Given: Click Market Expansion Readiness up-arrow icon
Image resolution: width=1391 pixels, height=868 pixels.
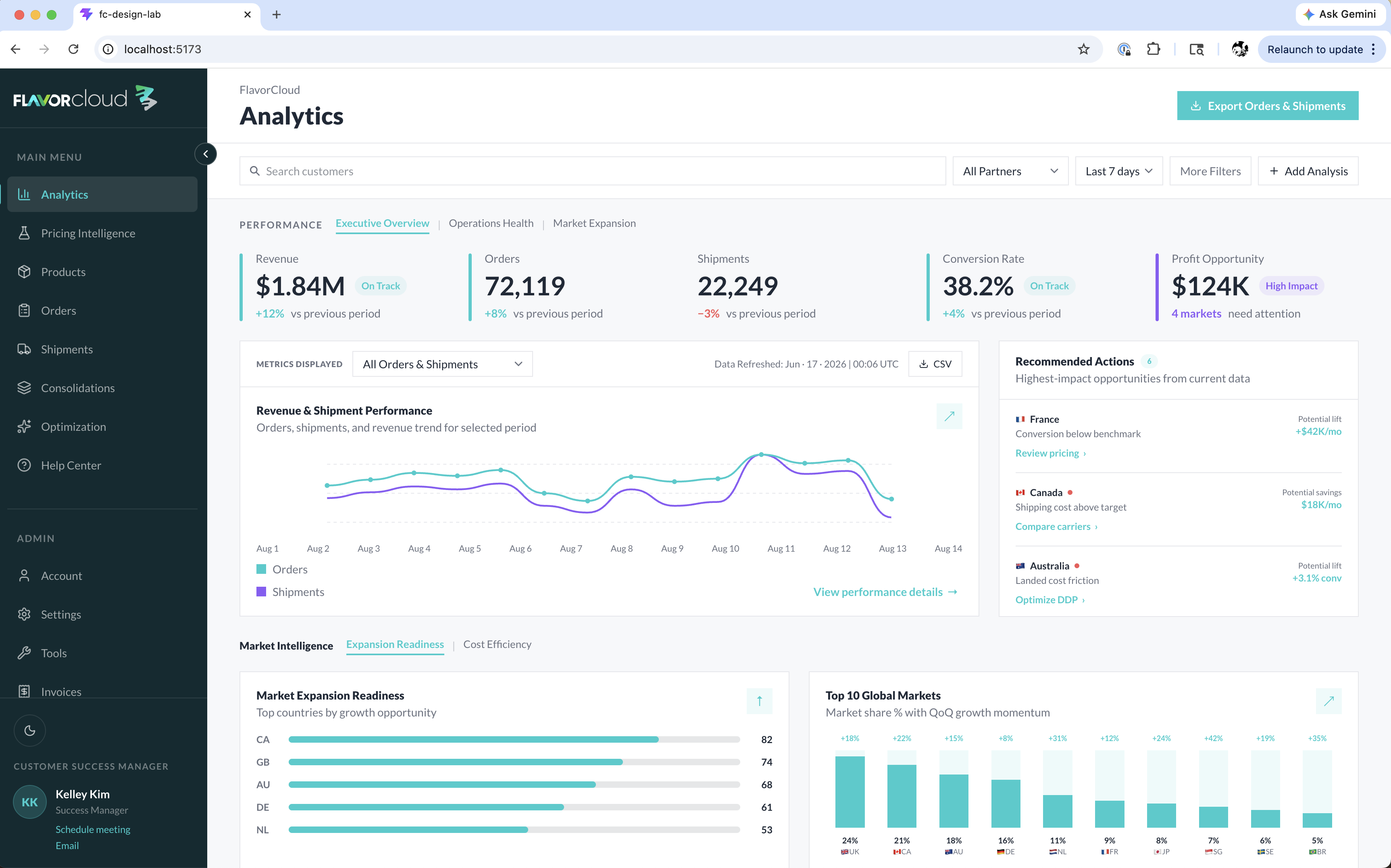Looking at the screenshot, I should (x=759, y=701).
